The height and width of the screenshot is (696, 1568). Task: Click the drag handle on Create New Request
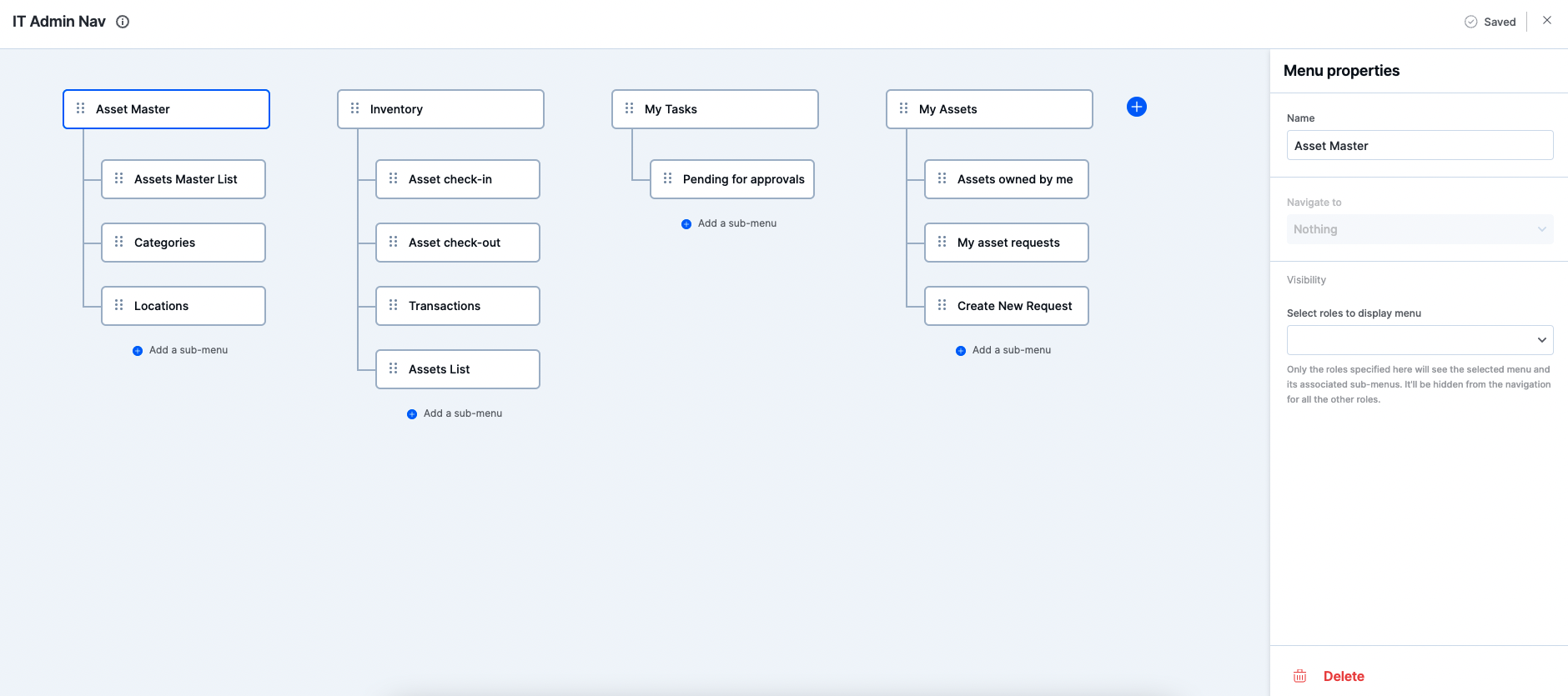942,305
